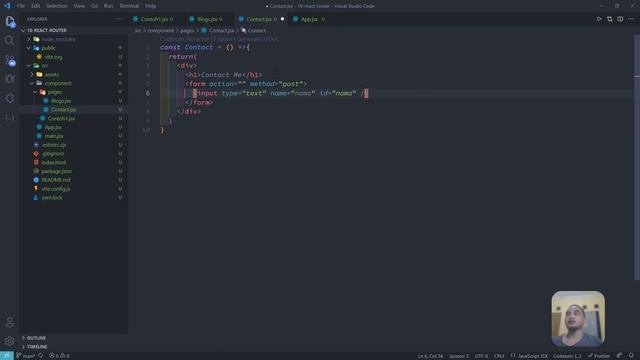Switch to the App.jsx tab
Screen dimensions: 640x360
(x=309, y=19)
